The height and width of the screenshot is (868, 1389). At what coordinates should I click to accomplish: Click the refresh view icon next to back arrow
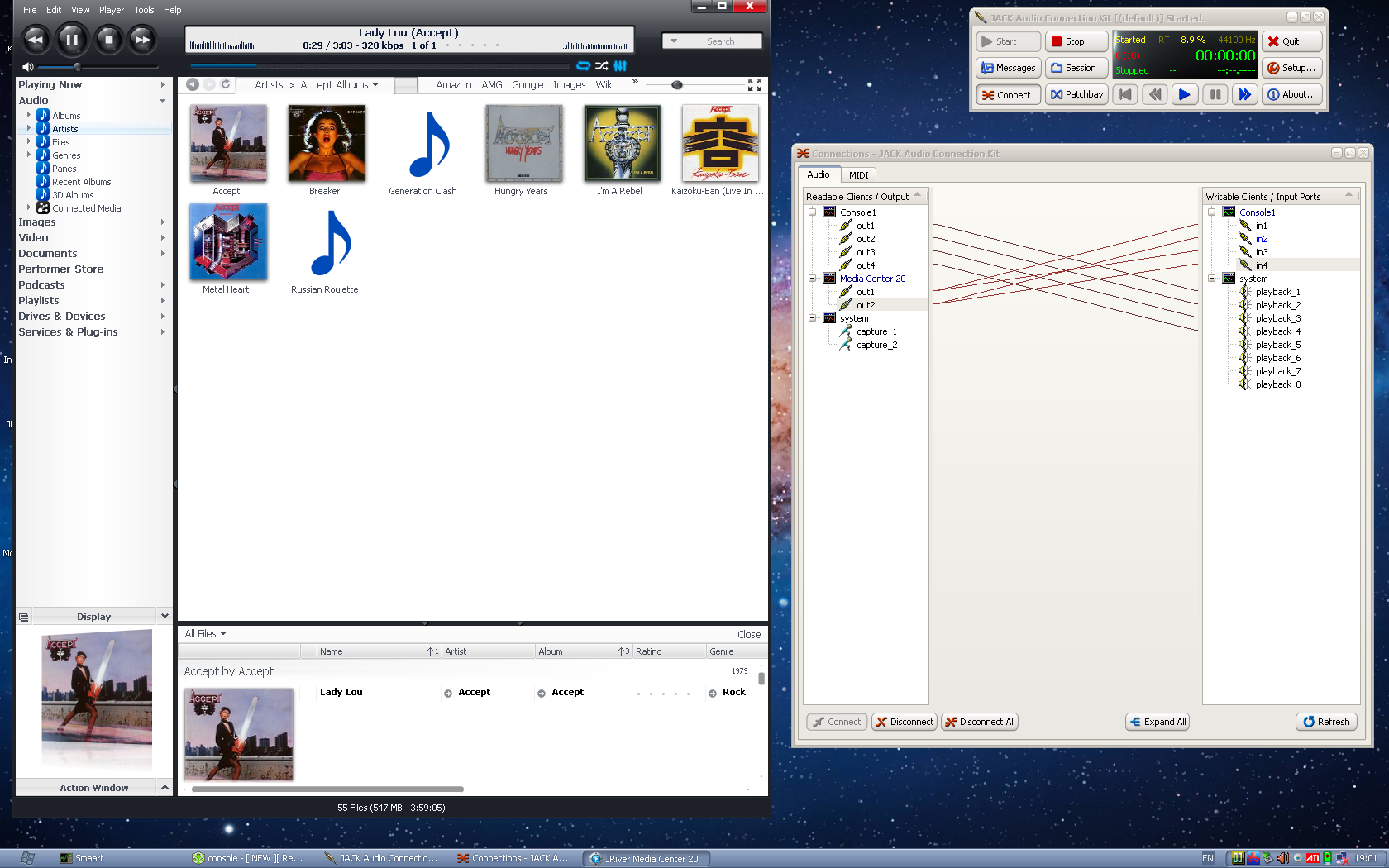click(225, 84)
